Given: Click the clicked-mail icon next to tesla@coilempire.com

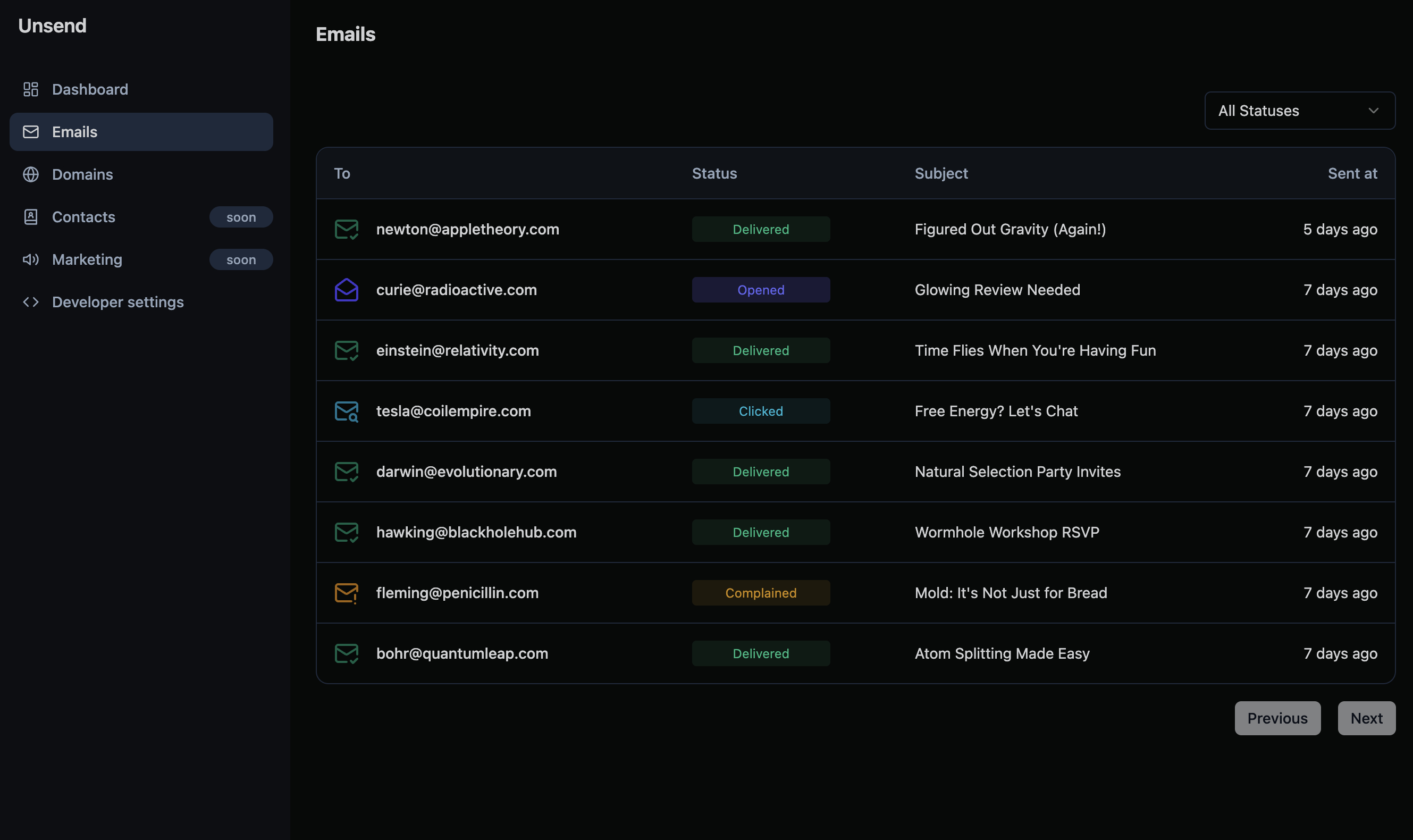Looking at the screenshot, I should click(346, 411).
